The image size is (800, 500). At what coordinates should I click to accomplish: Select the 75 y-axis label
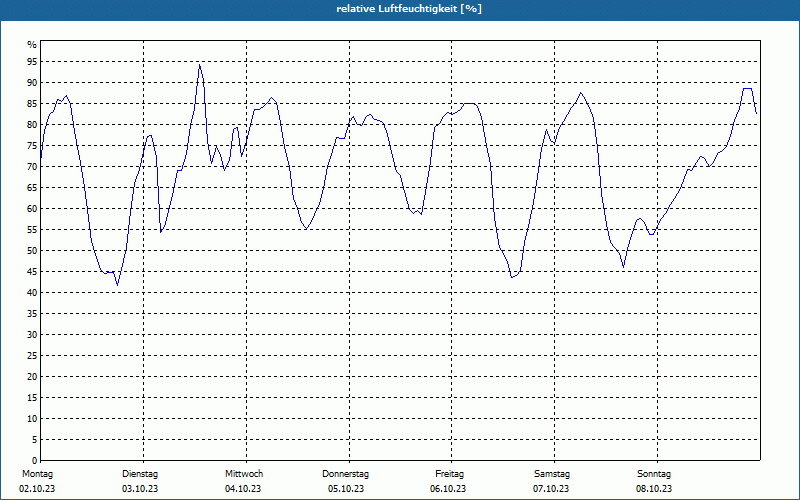[x=32, y=145]
